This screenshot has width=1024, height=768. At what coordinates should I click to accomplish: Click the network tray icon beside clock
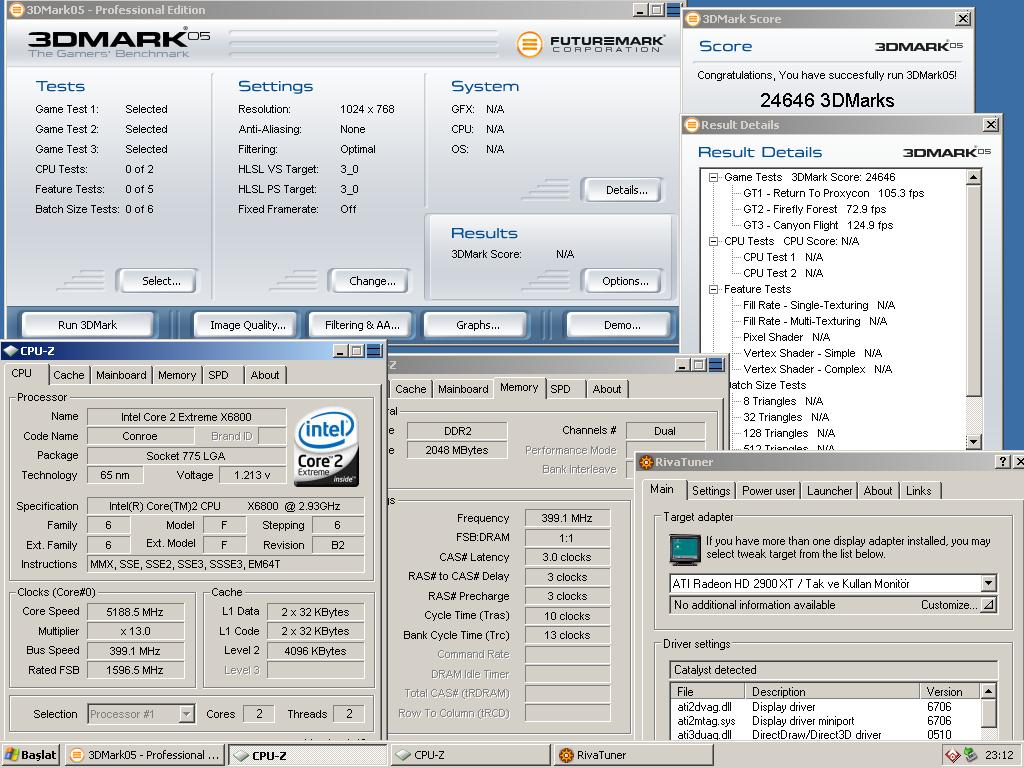pyautogui.click(x=970, y=755)
